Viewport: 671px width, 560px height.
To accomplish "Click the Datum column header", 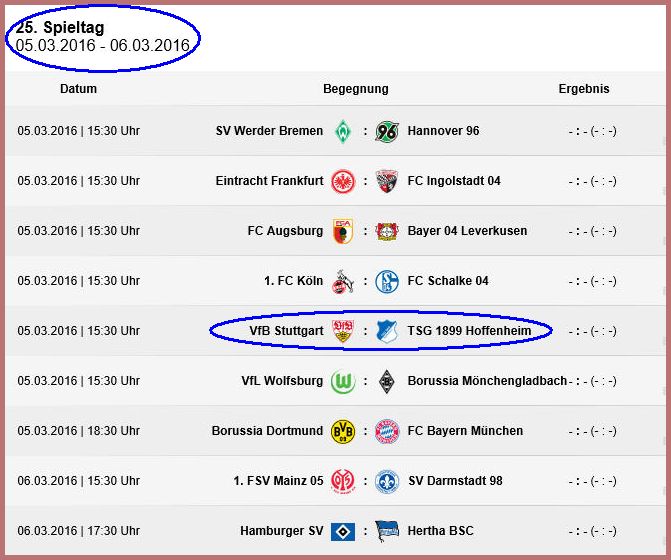I will (78, 89).
